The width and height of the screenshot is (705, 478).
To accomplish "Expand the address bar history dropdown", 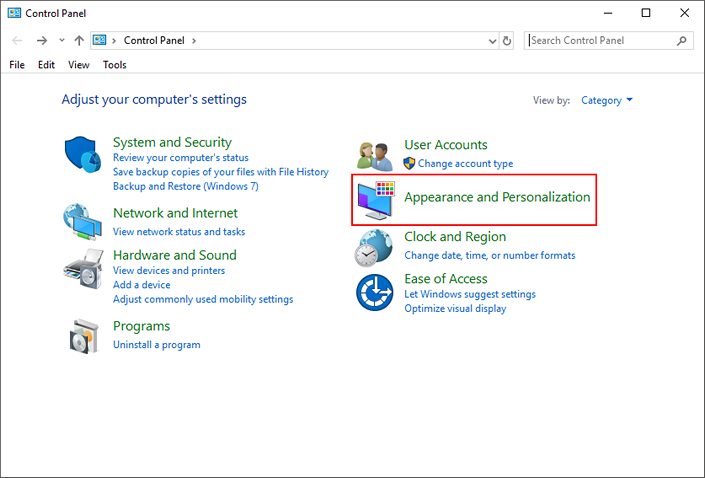I will click(492, 41).
